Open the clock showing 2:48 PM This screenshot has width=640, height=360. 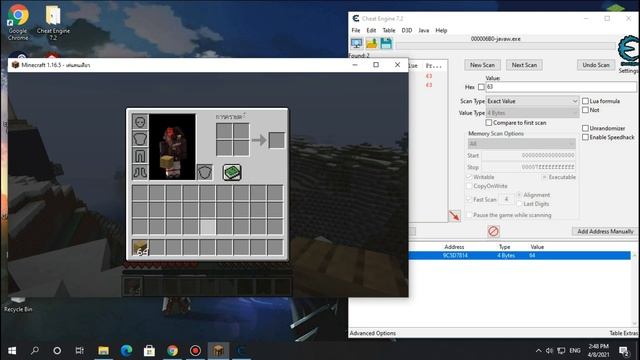tap(598, 351)
